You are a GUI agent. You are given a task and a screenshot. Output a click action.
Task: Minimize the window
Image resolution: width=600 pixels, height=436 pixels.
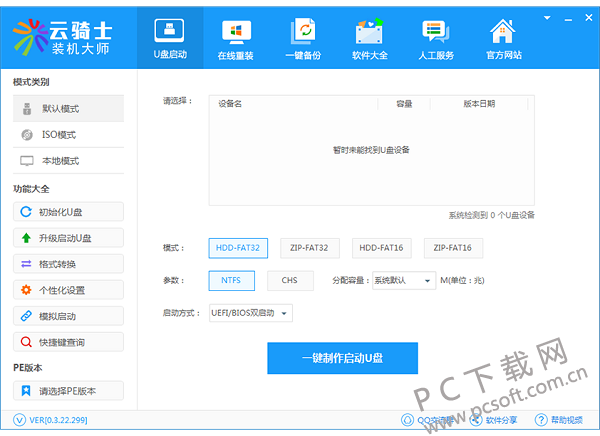click(x=569, y=19)
